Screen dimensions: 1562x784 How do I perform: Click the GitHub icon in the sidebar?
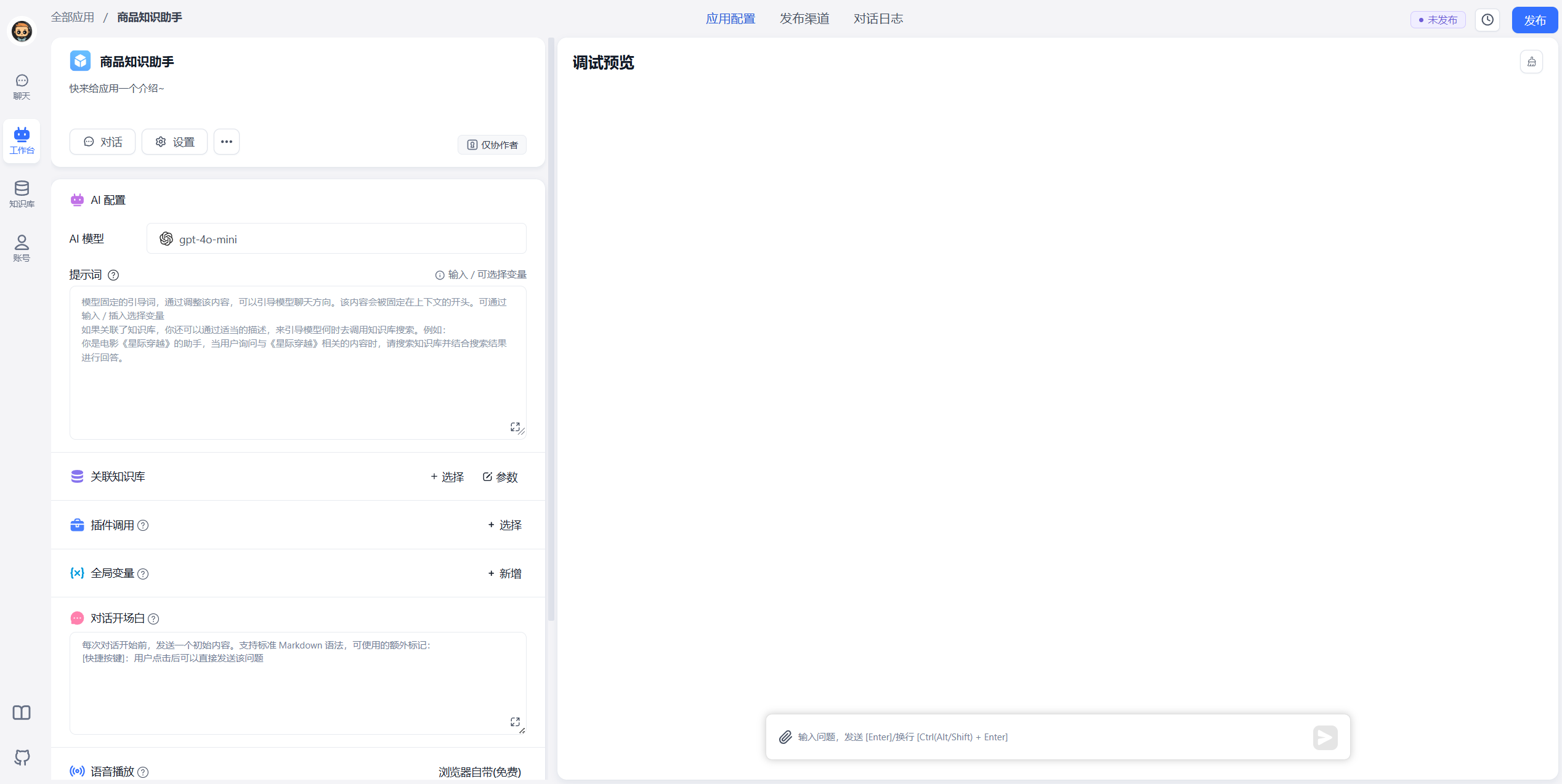(22, 757)
